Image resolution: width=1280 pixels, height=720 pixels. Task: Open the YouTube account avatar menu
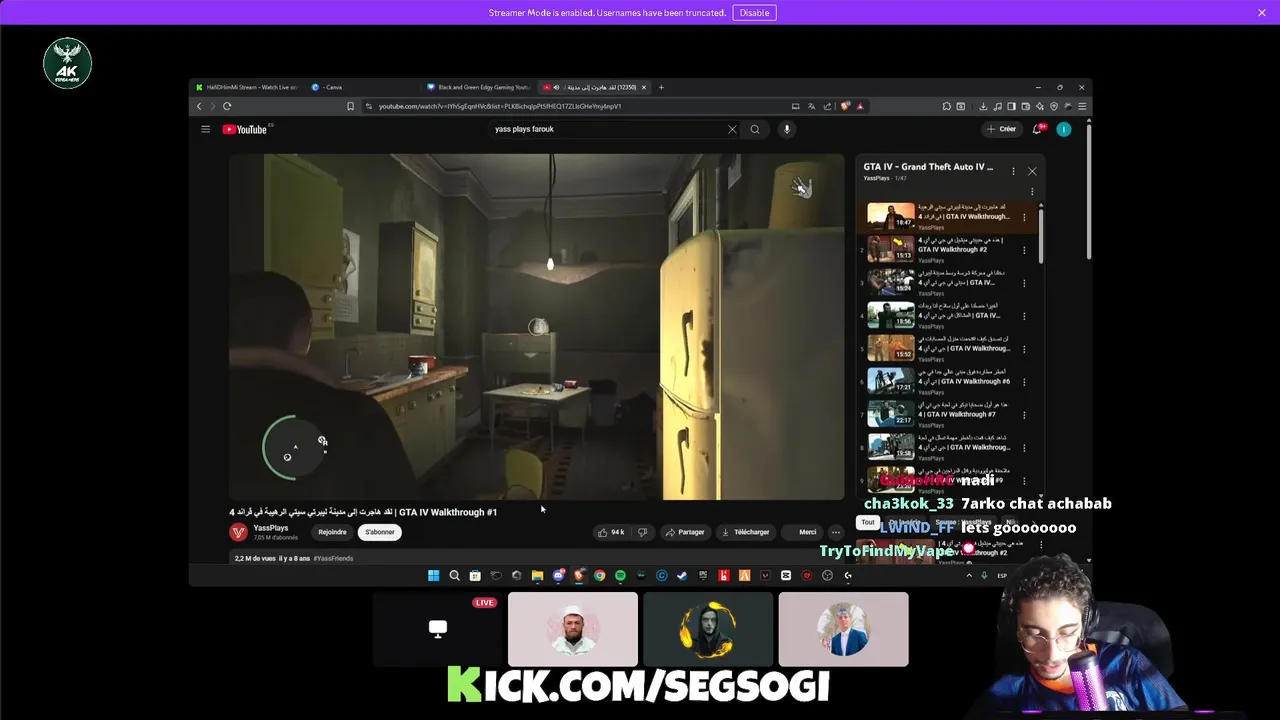[1064, 129]
